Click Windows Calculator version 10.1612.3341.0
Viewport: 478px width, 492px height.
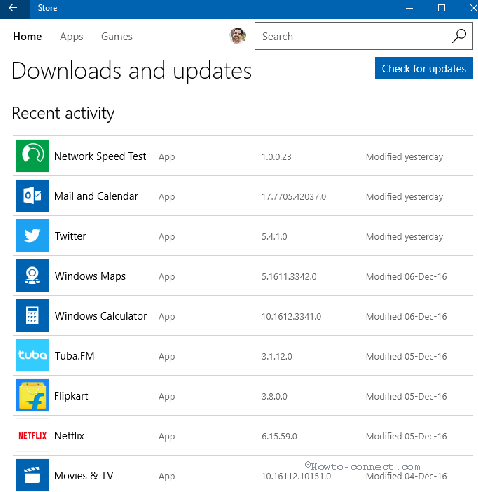pyautogui.click(x=291, y=317)
